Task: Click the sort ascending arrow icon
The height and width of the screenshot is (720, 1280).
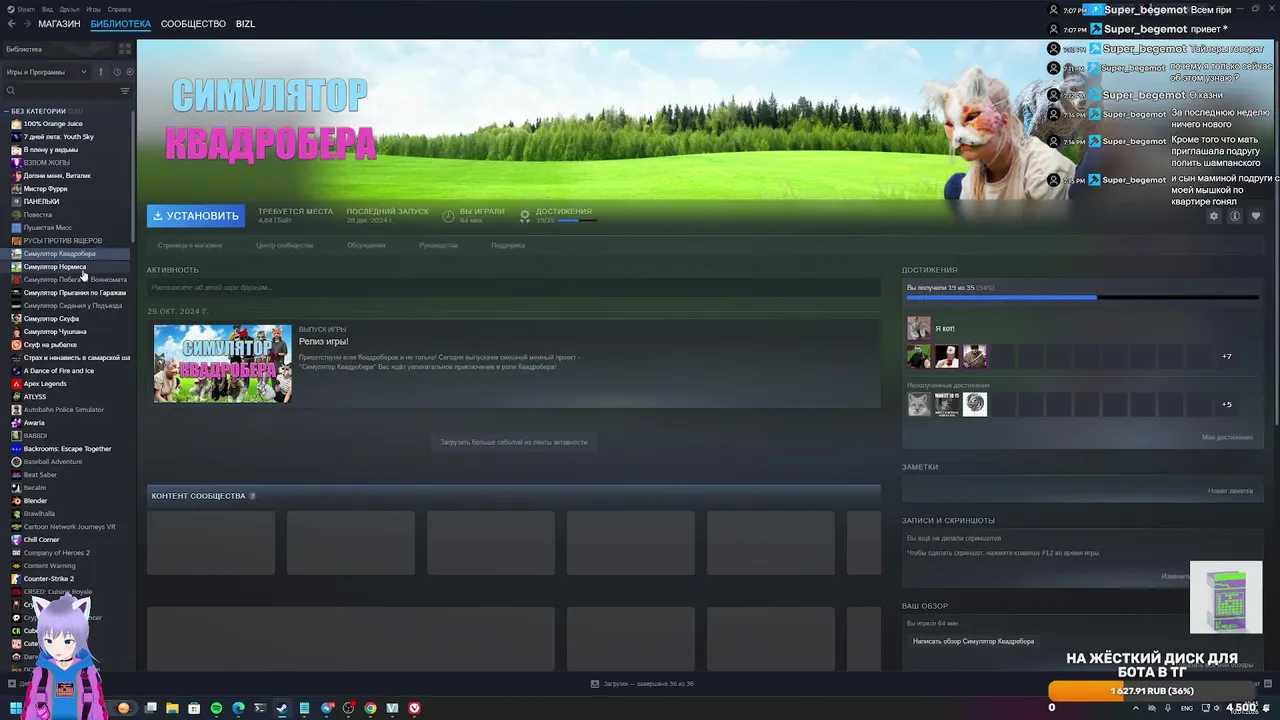Action: point(100,72)
